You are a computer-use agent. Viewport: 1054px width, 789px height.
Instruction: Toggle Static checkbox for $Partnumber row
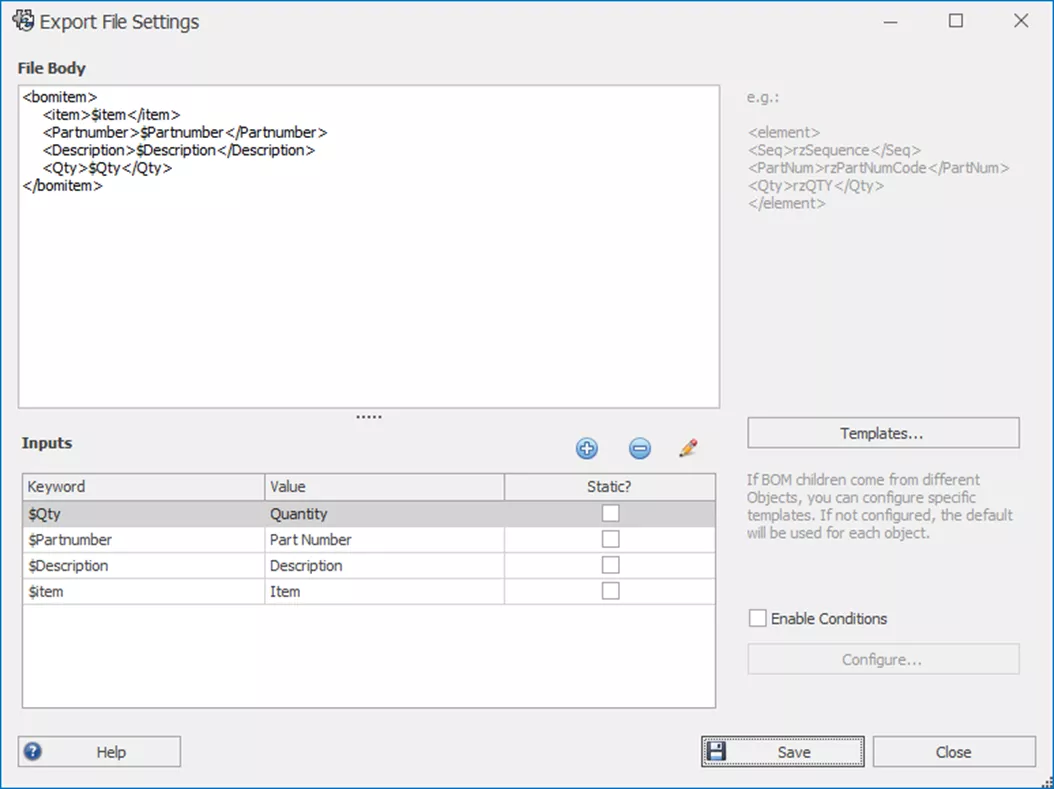point(610,540)
